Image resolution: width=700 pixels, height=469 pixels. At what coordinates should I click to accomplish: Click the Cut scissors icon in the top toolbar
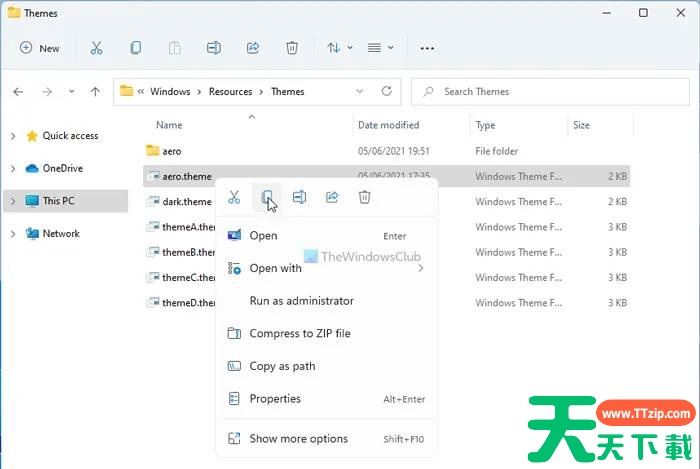[96, 48]
